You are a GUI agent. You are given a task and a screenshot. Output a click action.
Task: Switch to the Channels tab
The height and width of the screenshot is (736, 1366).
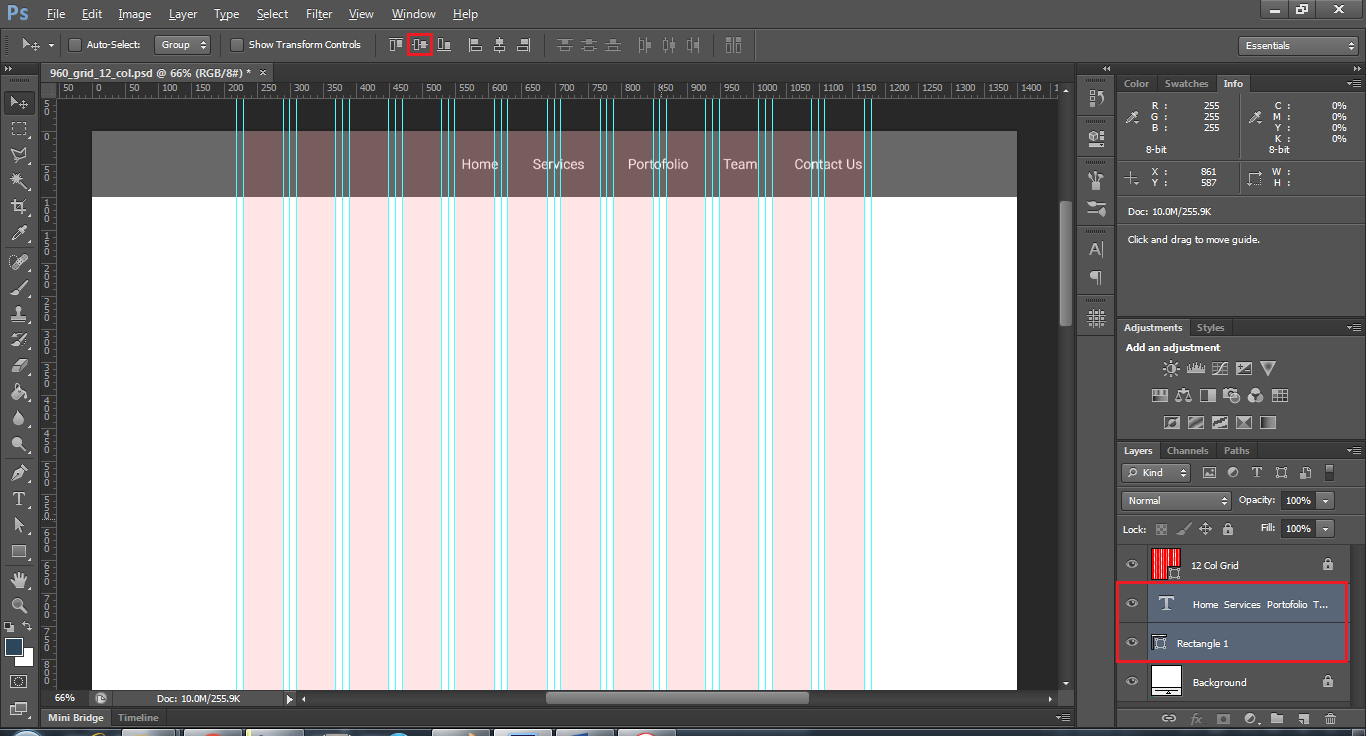click(x=1187, y=451)
